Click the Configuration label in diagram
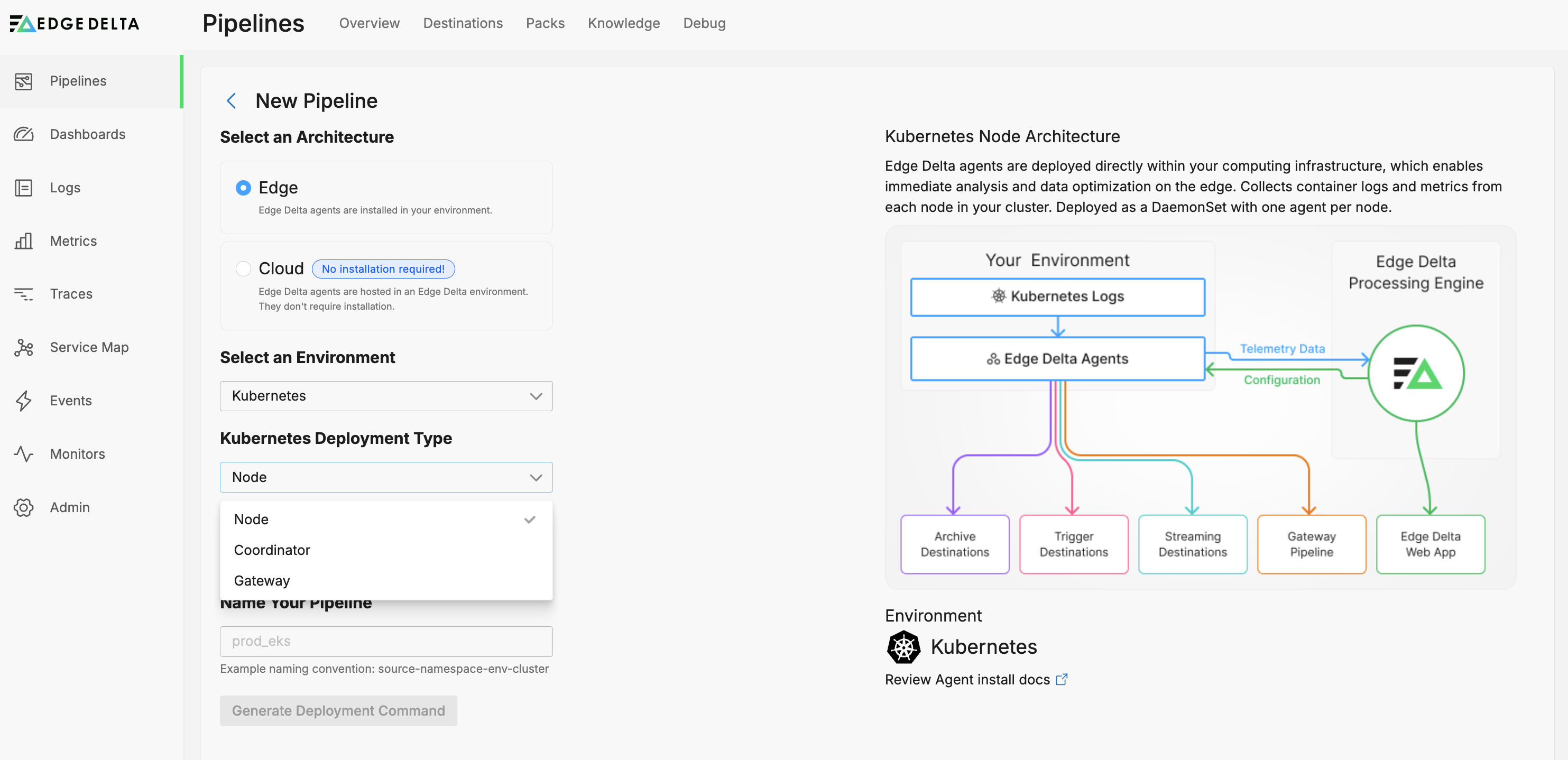1568x760 pixels. [x=1282, y=379]
